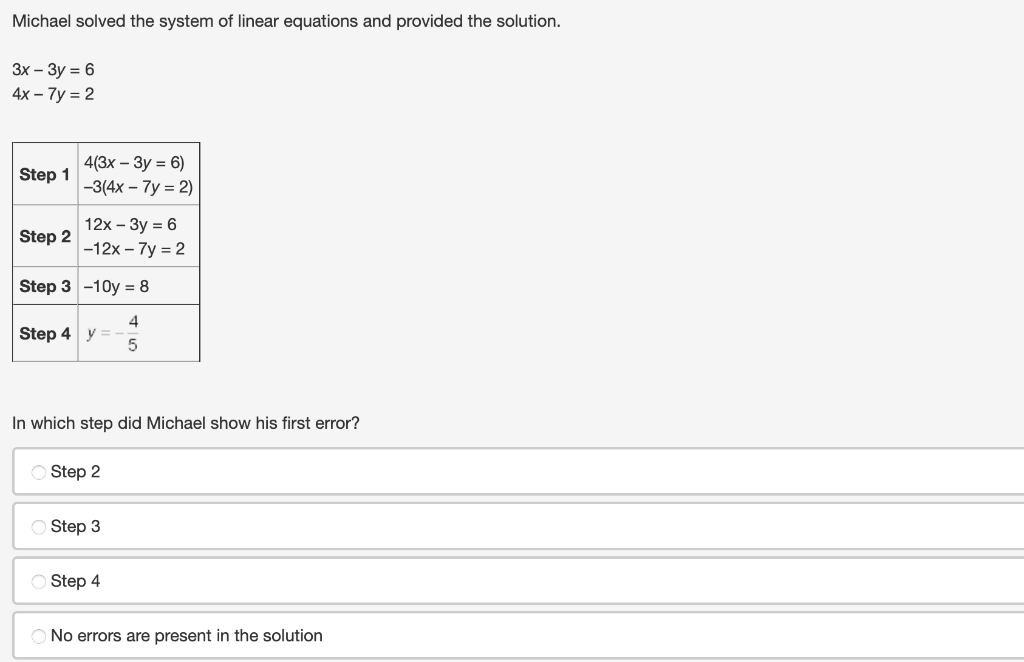The width and height of the screenshot is (1024, 662).
Task: Click the bold Step 1 table cell
Action: pyautogui.click(x=45, y=174)
